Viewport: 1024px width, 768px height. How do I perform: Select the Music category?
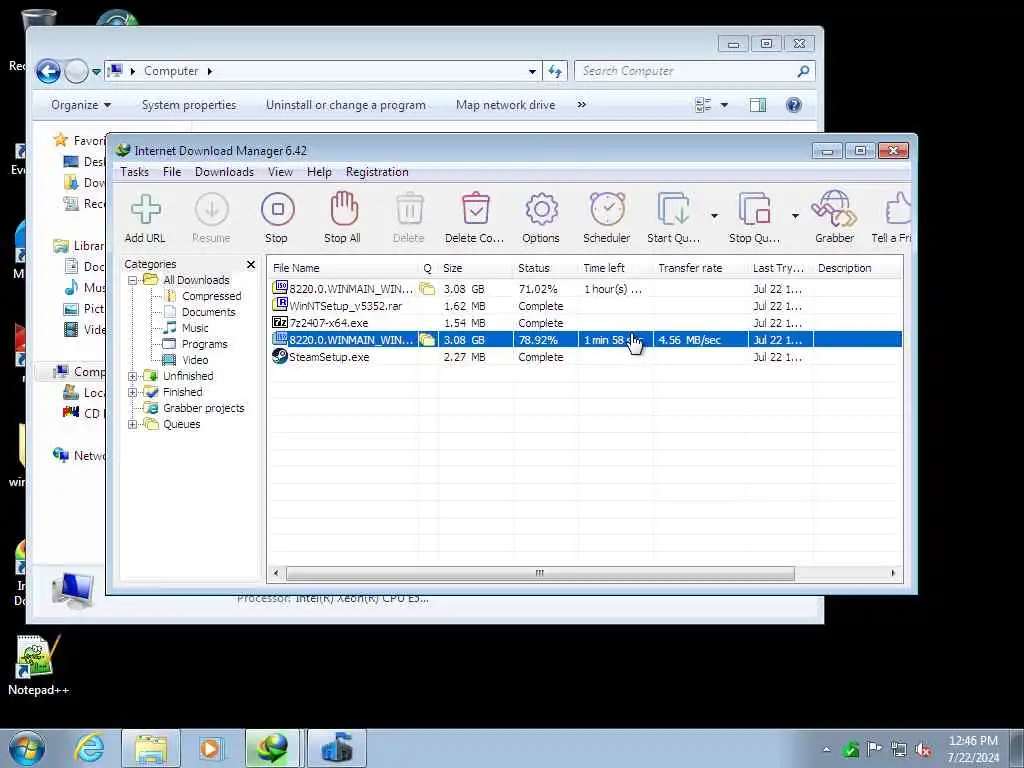pyautogui.click(x=195, y=328)
